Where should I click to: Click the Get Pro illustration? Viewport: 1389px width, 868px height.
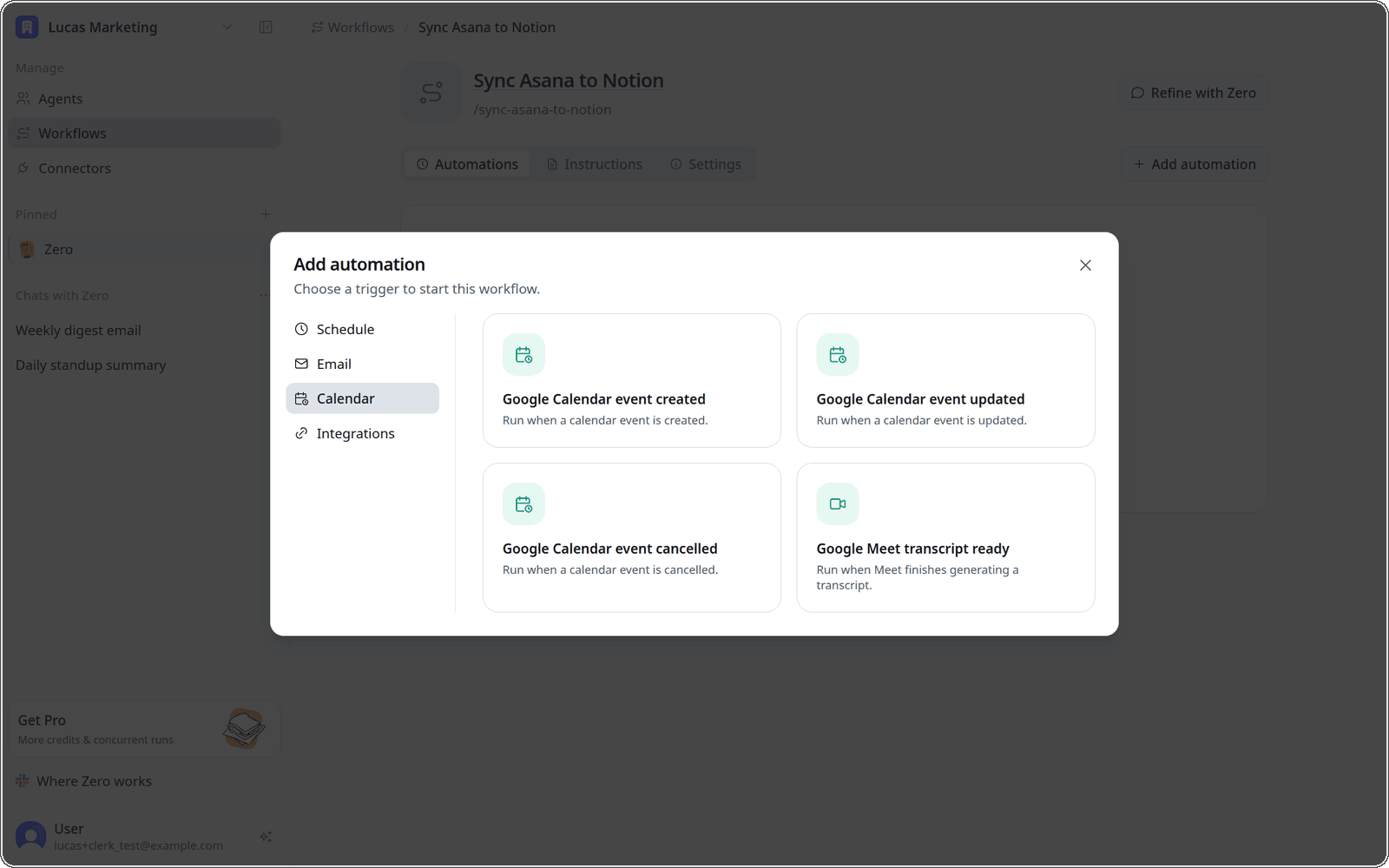tap(244, 729)
